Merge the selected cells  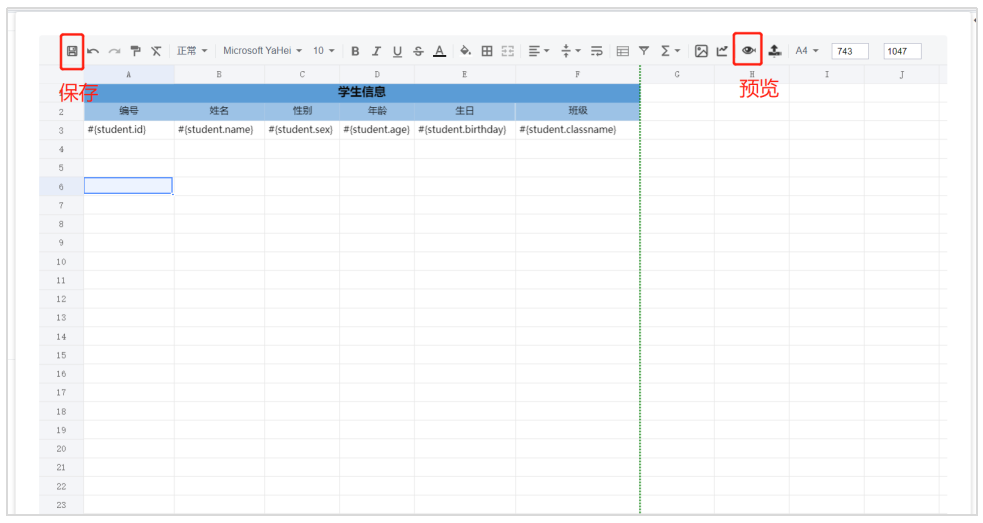pyautogui.click(x=508, y=51)
